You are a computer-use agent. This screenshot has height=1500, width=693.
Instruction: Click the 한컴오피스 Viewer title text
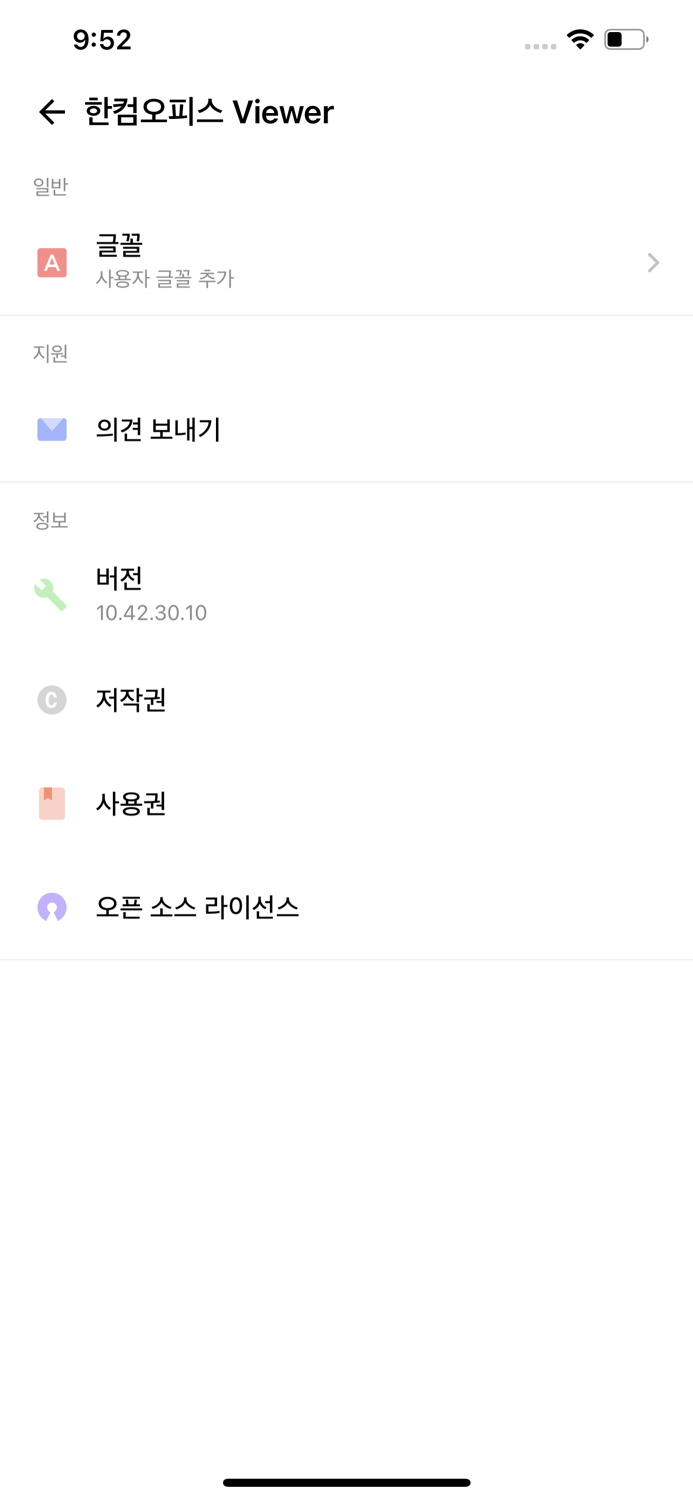pos(206,111)
